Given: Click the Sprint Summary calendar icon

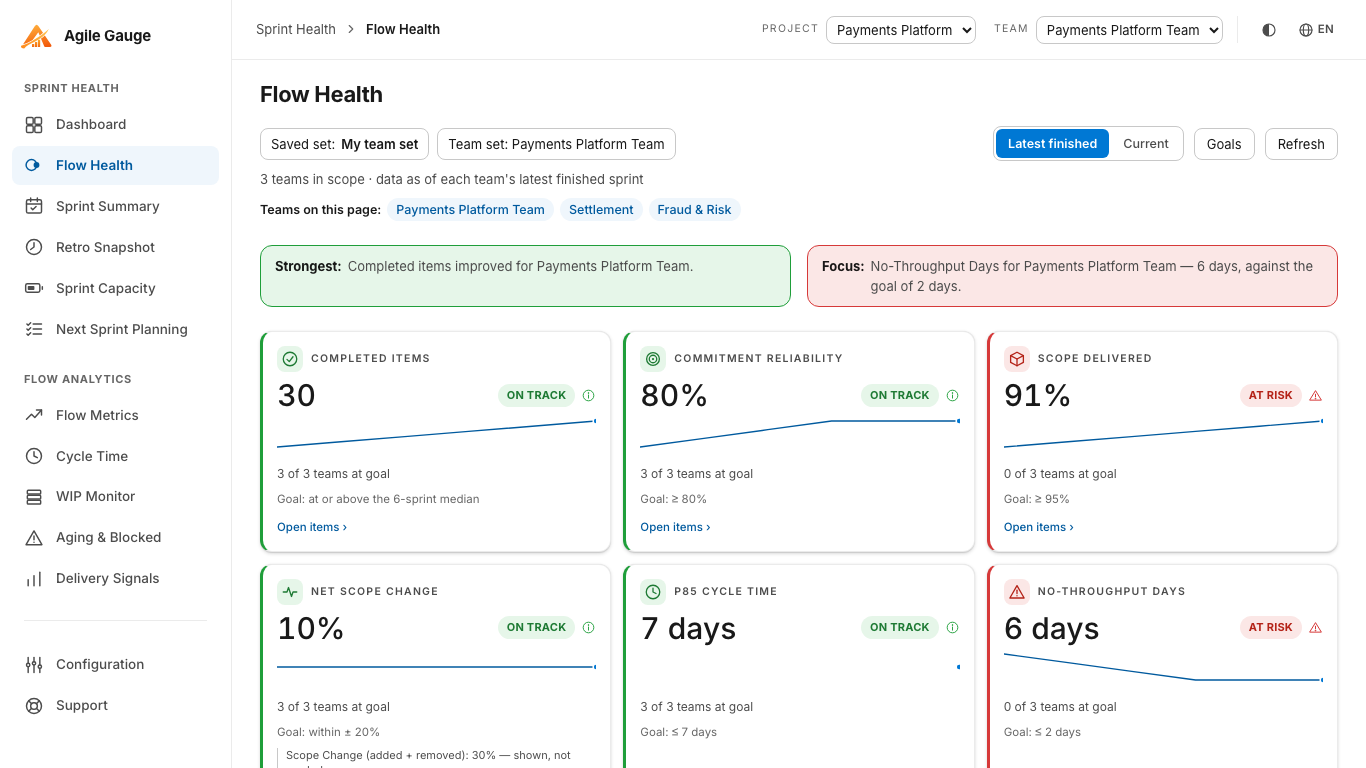Looking at the screenshot, I should 34,207.
